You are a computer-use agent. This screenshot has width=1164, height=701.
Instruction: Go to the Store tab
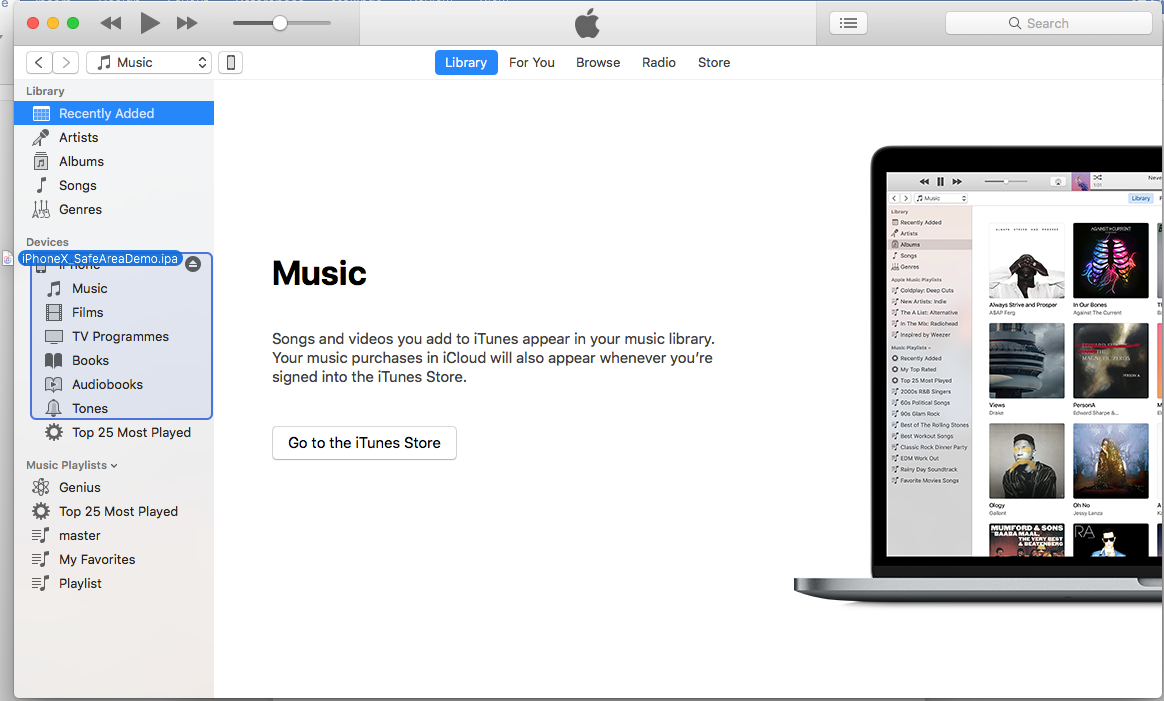tap(714, 62)
